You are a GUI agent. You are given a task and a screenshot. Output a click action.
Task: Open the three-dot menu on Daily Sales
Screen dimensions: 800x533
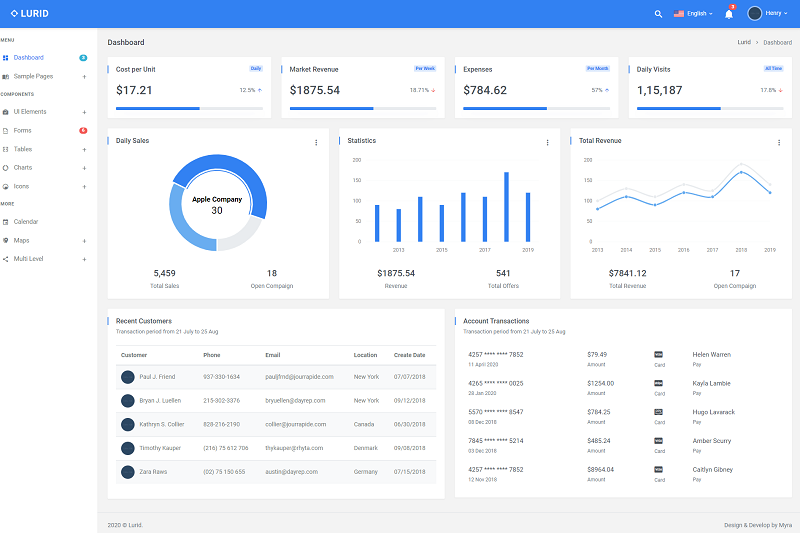pos(316,142)
